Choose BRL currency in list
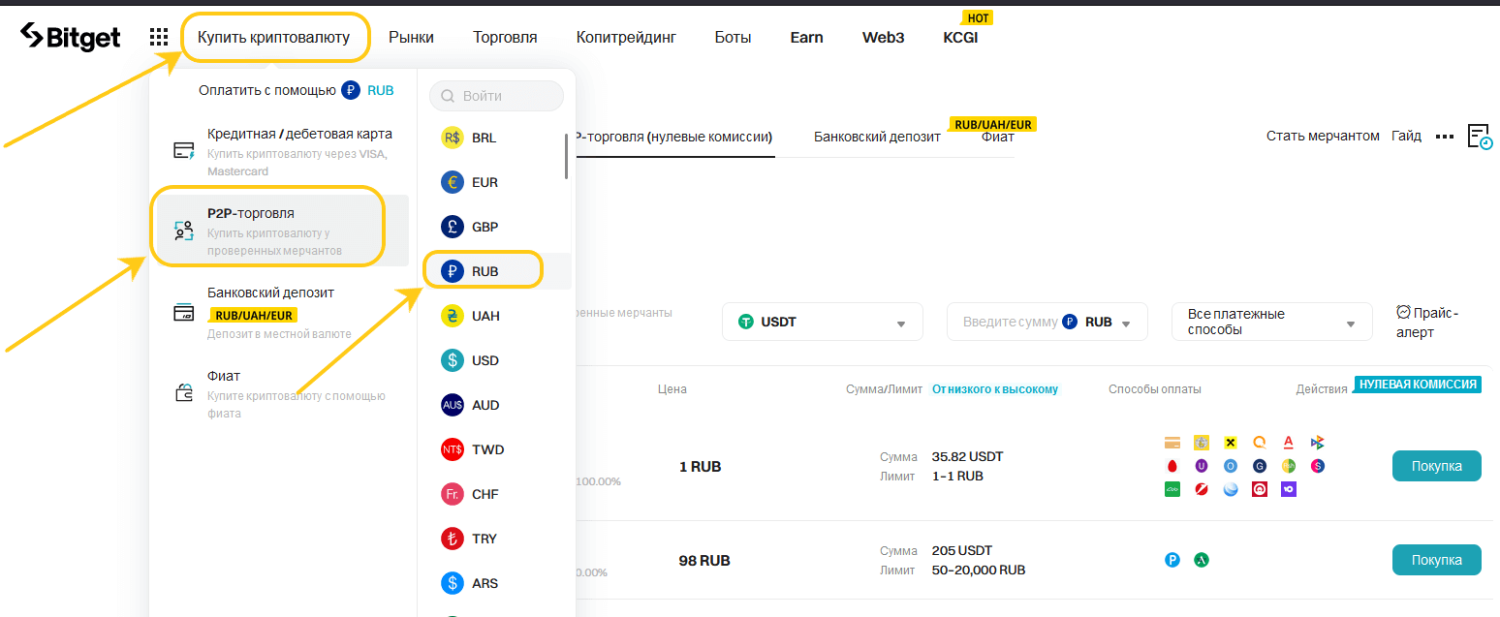1500x617 pixels. [496, 138]
